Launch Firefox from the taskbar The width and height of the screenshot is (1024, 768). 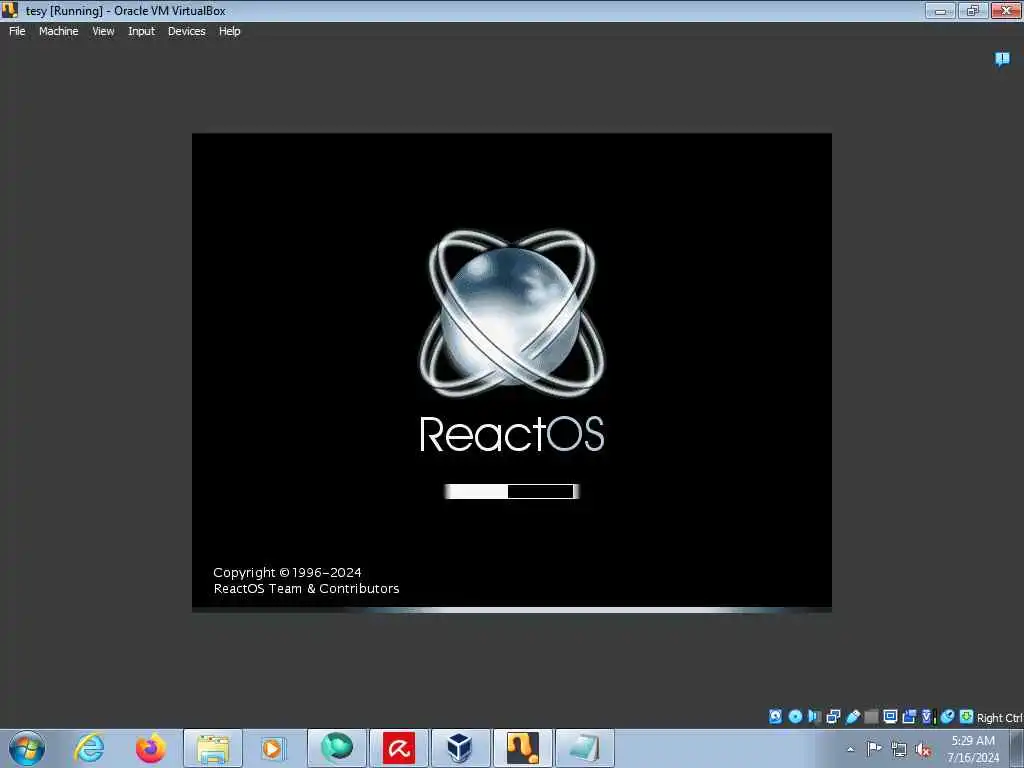pyautogui.click(x=150, y=748)
